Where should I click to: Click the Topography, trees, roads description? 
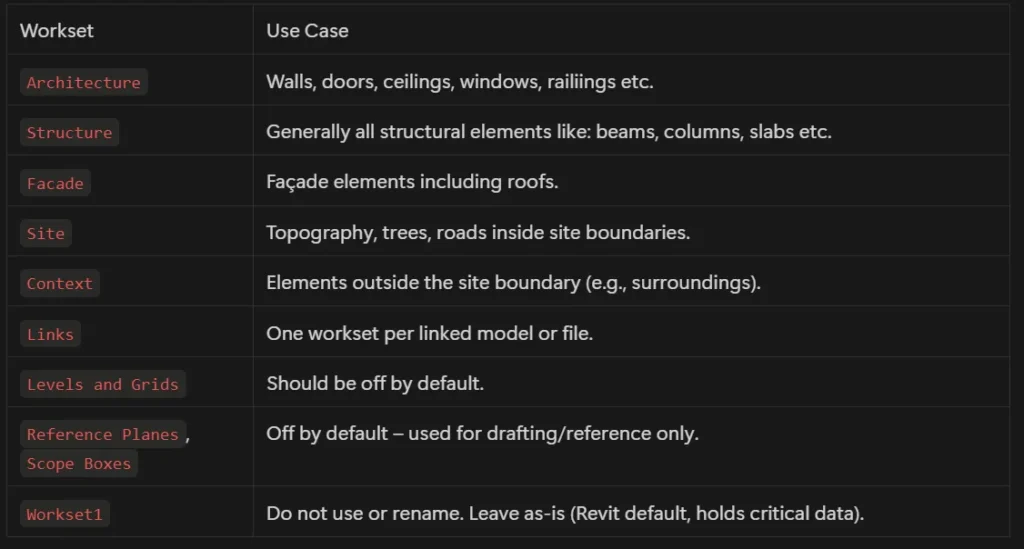coord(478,232)
